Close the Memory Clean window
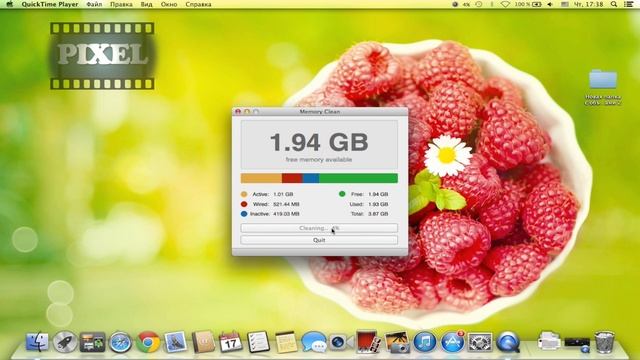This screenshot has width=640, height=360. pyautogui.click(x=238, y=111)
